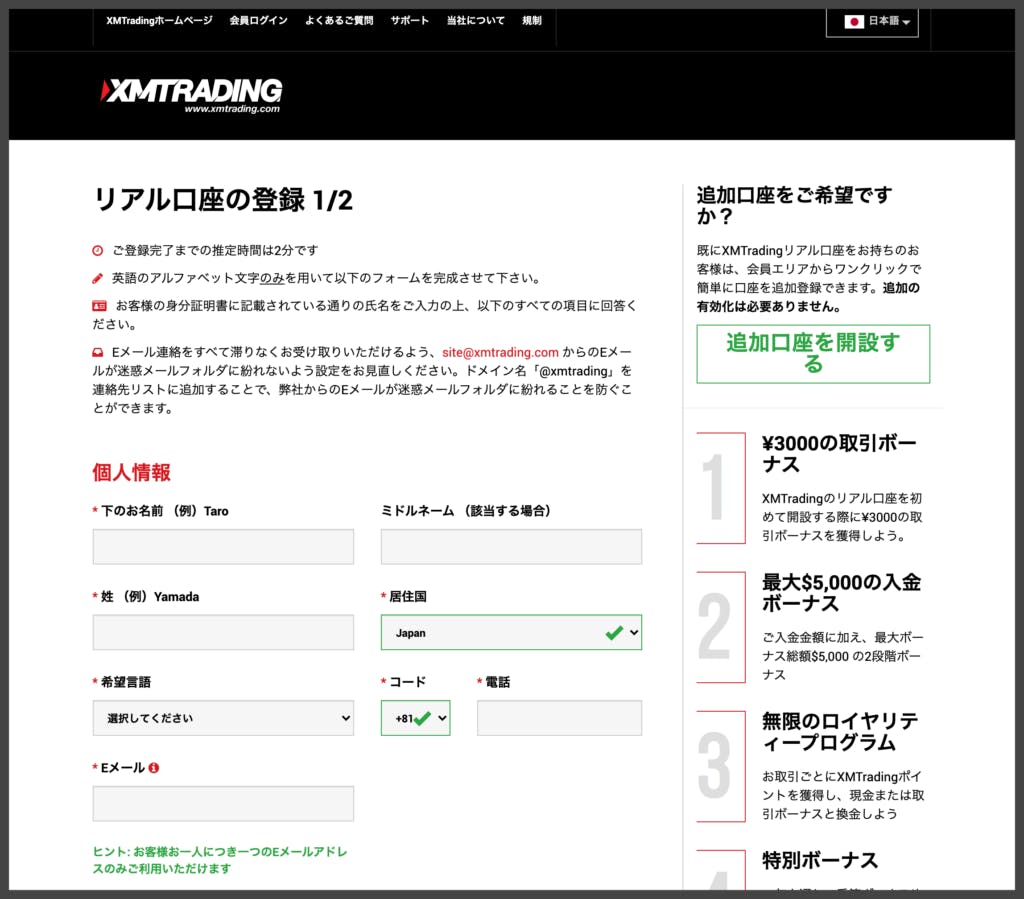Go to XMTradingホームページ
The height and width of the screenshot is (899, 1024).
pyautogui.click(x=159, y=21)
